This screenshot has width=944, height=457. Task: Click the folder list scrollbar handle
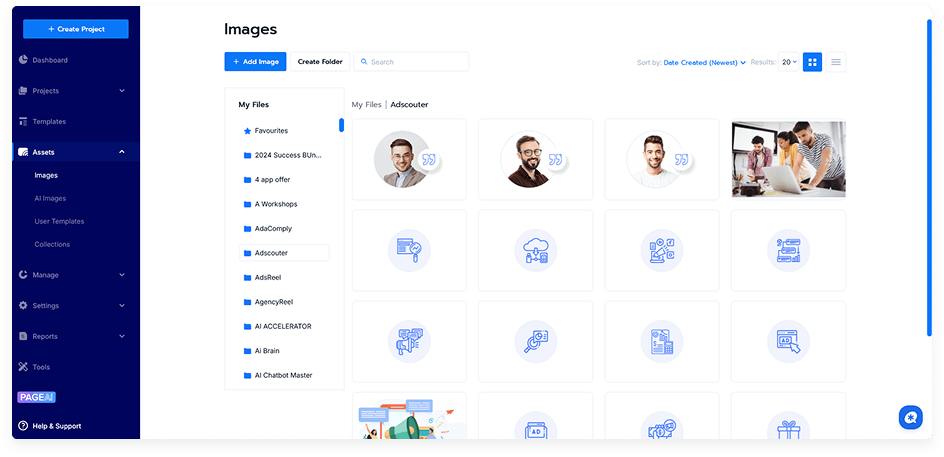(341, 125)
